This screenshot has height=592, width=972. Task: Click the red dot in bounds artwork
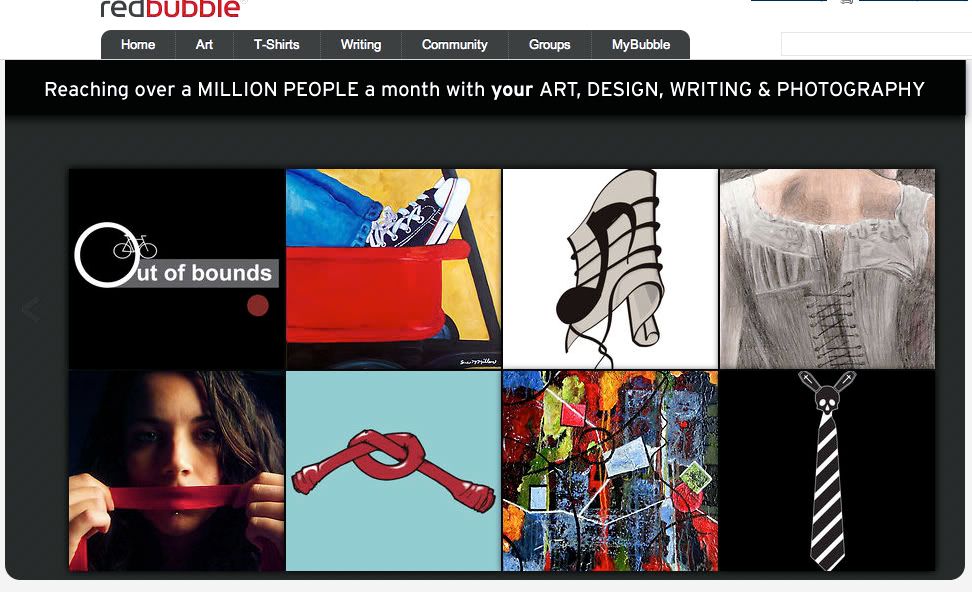point(258,306)
